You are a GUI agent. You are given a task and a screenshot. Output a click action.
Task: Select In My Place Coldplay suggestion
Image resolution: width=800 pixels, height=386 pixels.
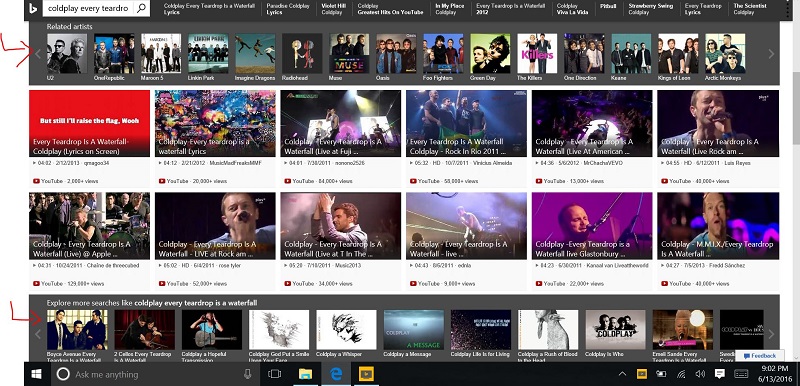(449, 9)
